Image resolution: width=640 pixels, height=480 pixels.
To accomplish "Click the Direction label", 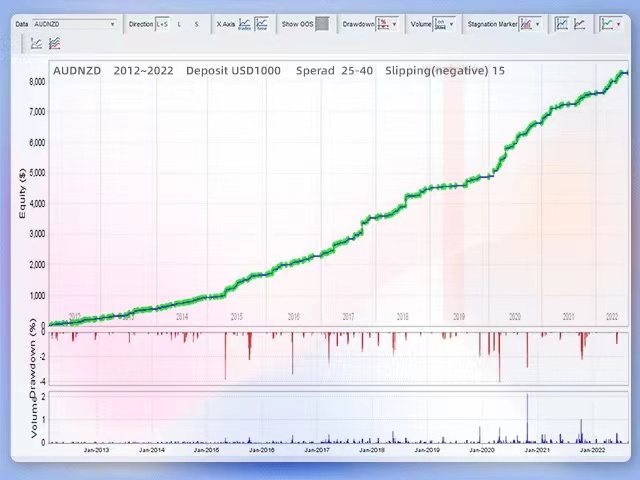I will point(140,24).
